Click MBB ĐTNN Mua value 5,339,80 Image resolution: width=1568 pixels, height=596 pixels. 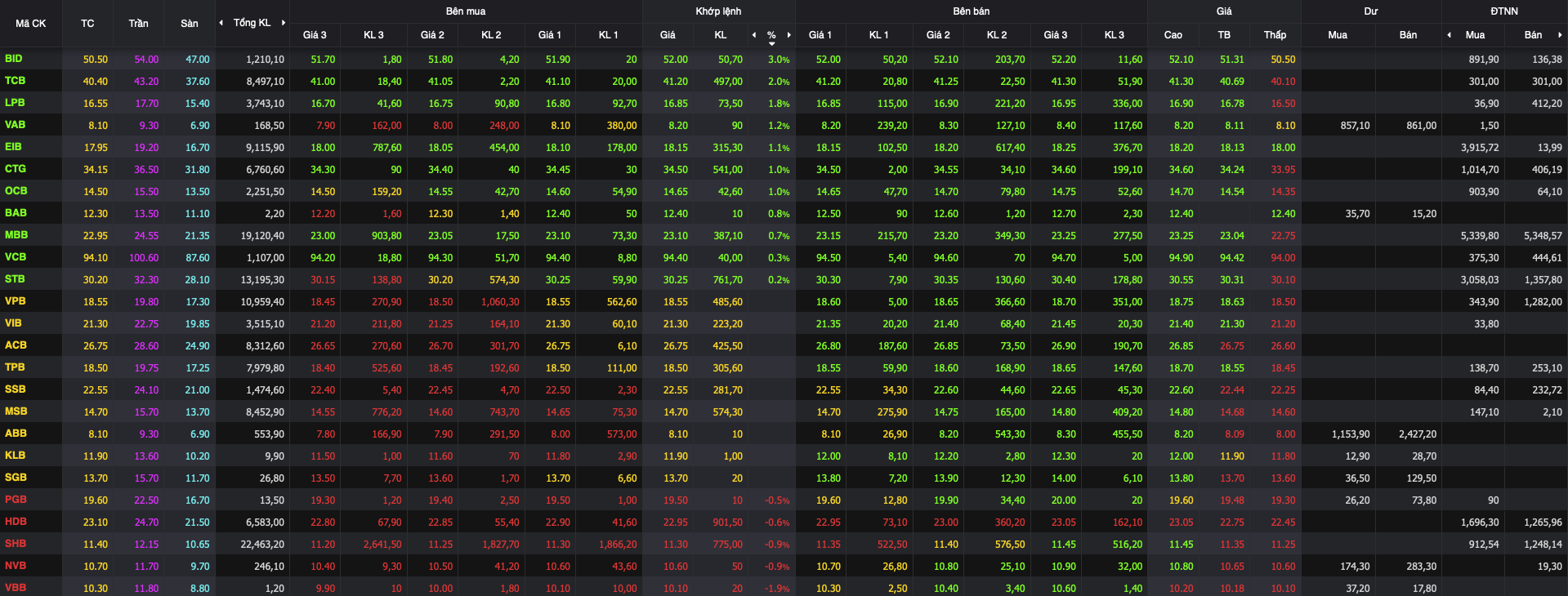1480,236
